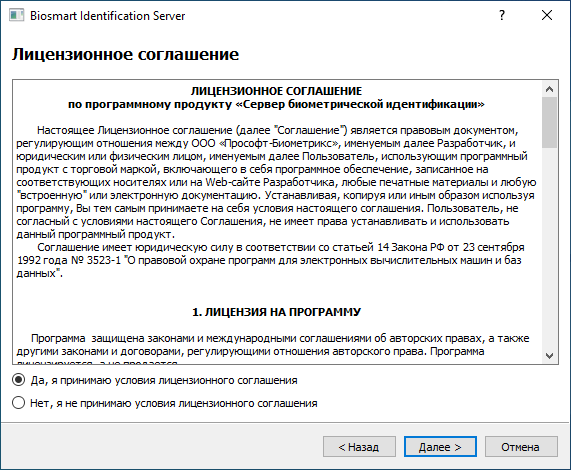Click the license text scroll down arrow
The height and width of the screenshot is (470, 571).
point(550,356)
